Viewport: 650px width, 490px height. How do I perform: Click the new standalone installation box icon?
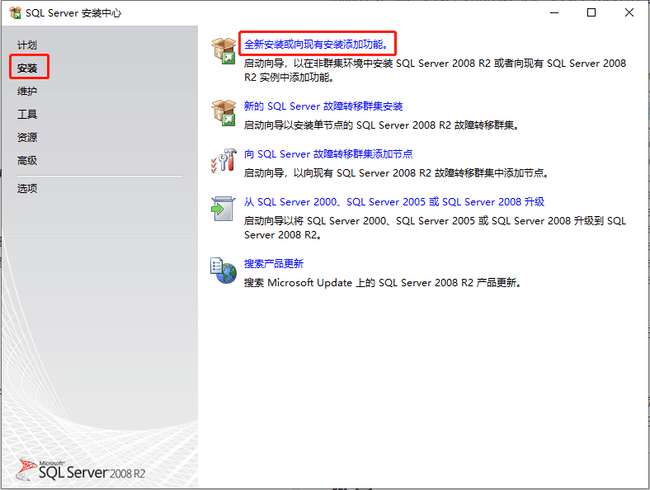(x=223, y=51)
